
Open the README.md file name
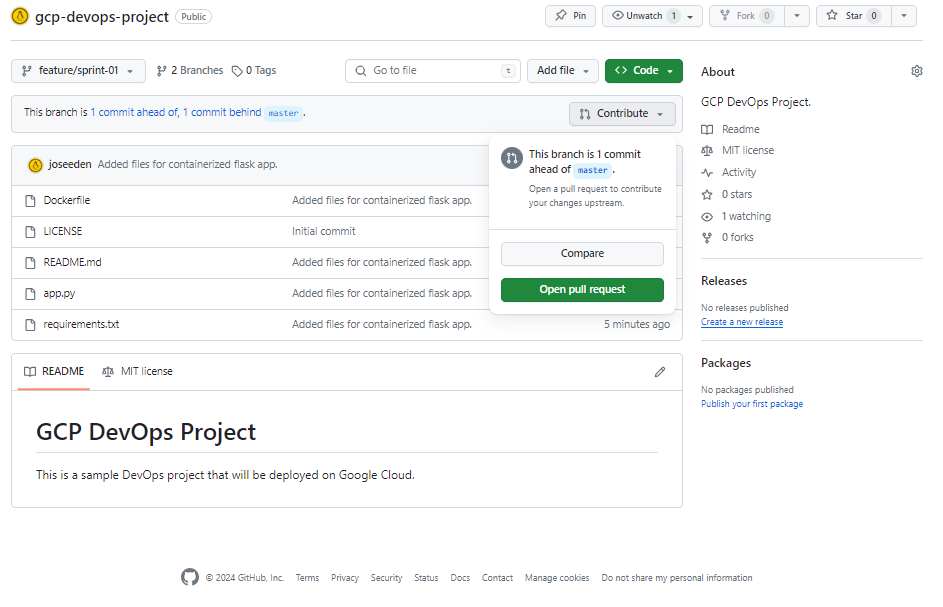point(72,262)
